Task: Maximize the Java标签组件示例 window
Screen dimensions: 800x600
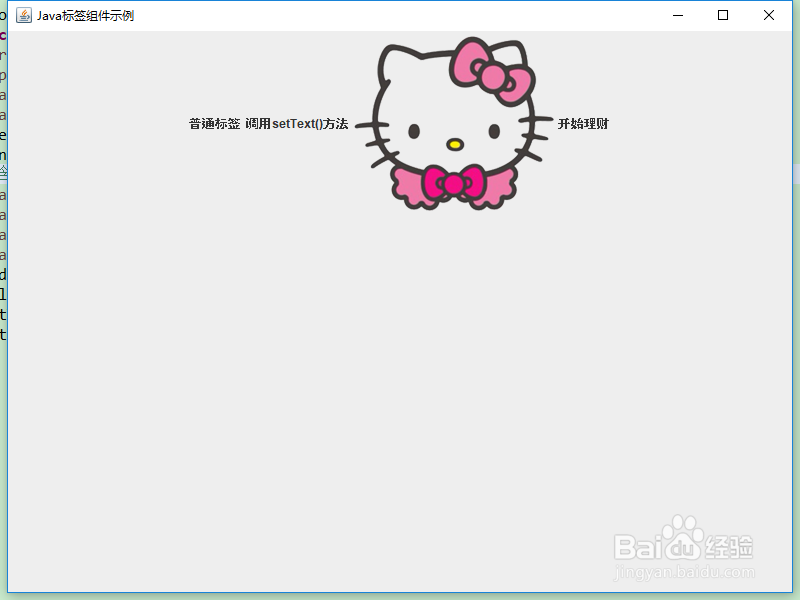Action: coord(723,15)
